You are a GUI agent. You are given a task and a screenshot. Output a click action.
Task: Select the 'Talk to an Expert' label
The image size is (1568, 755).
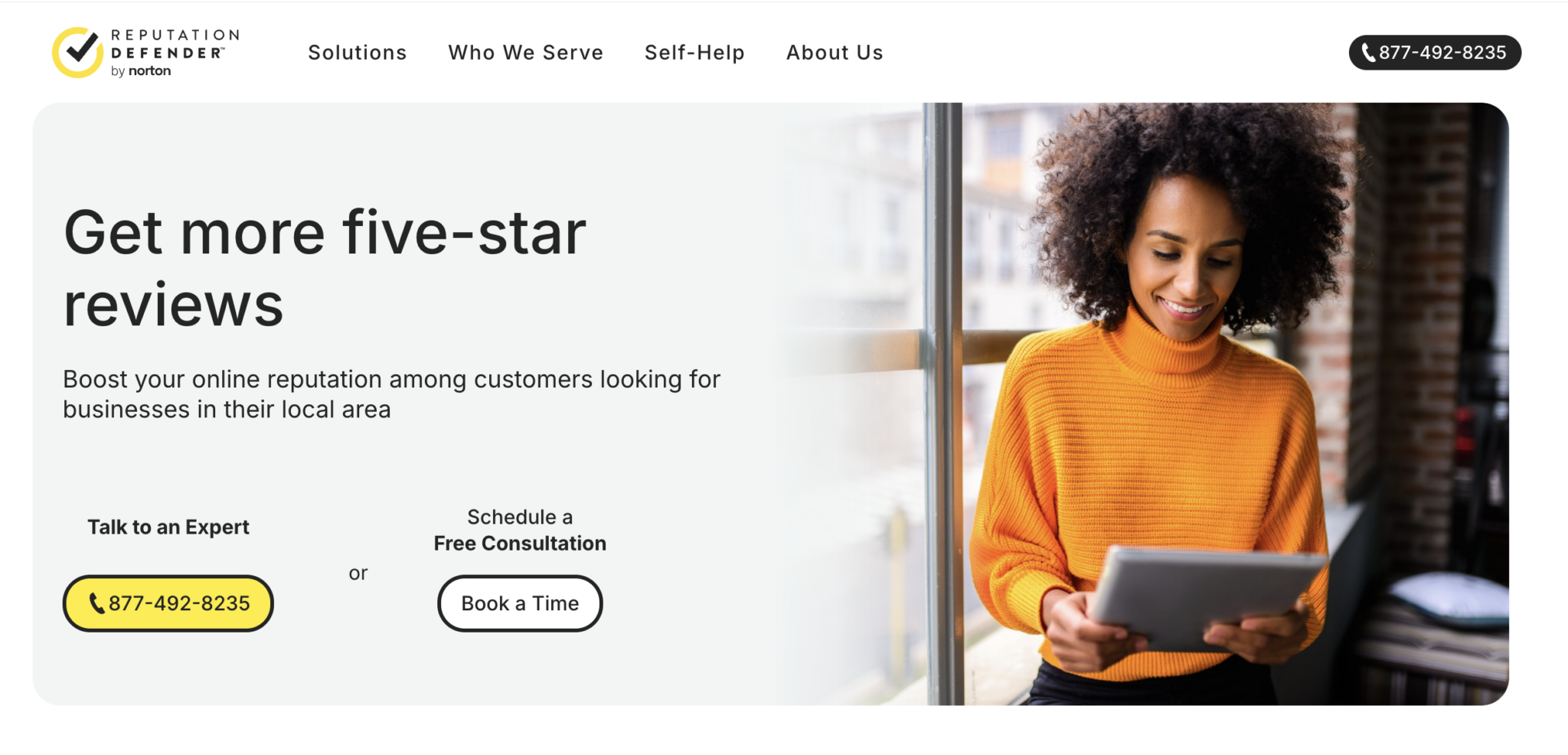click(x=168, y=527)
